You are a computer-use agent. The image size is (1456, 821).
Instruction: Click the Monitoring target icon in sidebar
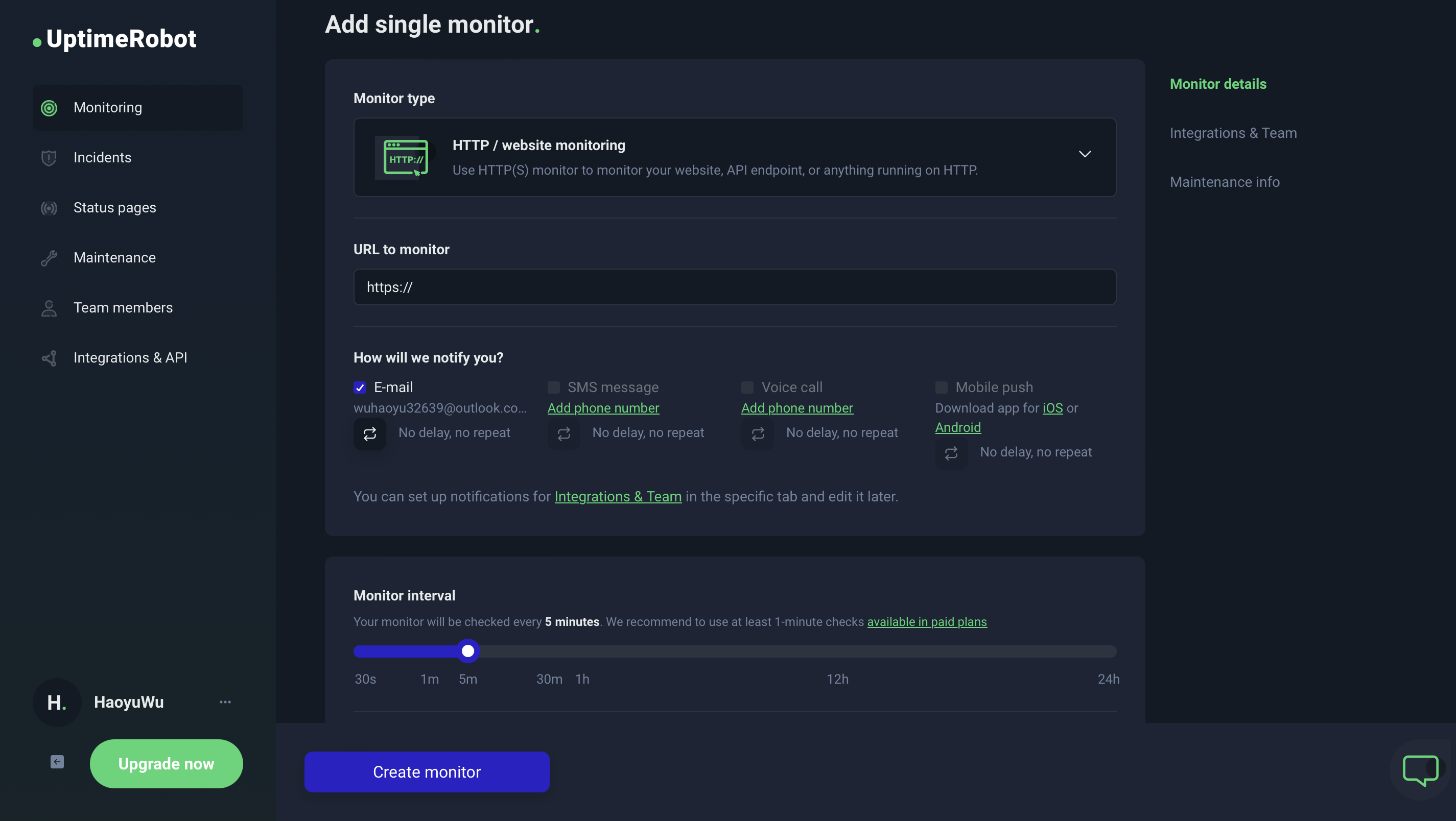pyautogui.click(x=49, y=107)
